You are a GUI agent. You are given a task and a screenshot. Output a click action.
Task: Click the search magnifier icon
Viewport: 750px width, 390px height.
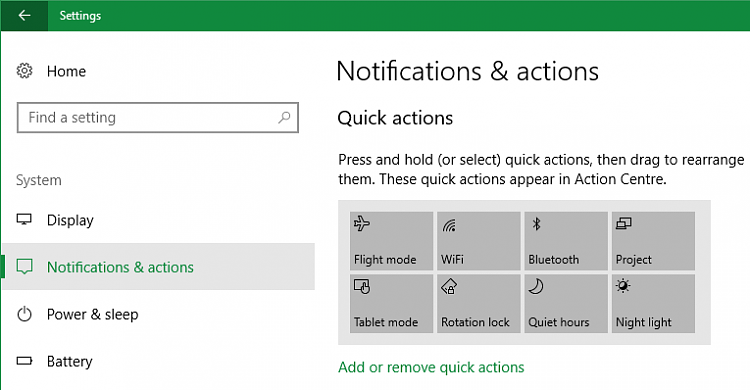[x=284, y=117]
